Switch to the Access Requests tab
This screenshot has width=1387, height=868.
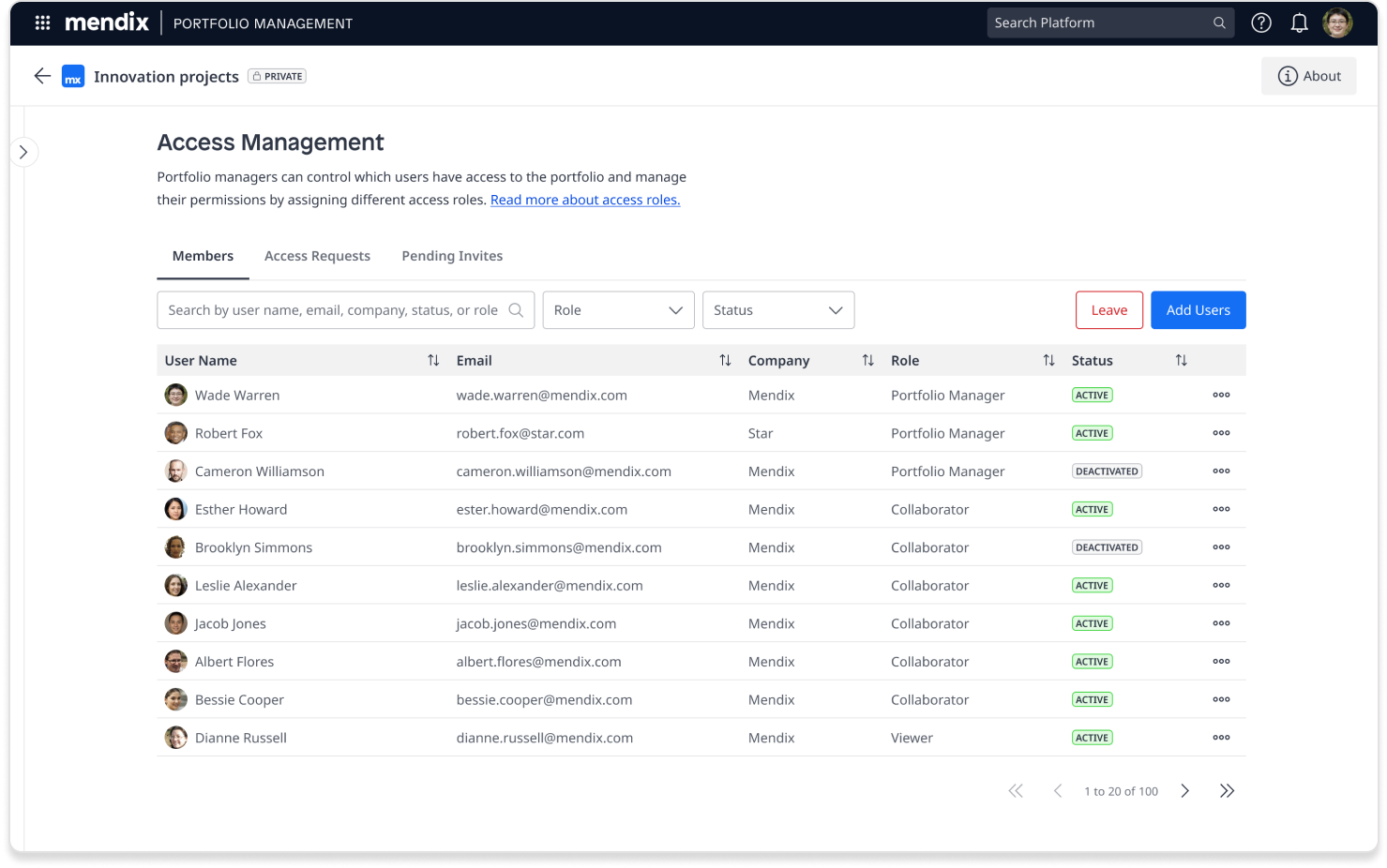tap(317, 256)
